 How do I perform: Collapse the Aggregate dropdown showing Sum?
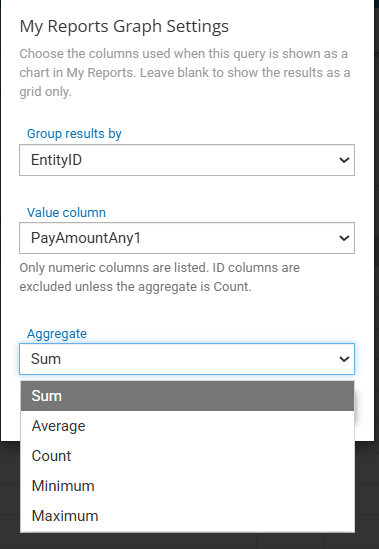click(187, 359)
